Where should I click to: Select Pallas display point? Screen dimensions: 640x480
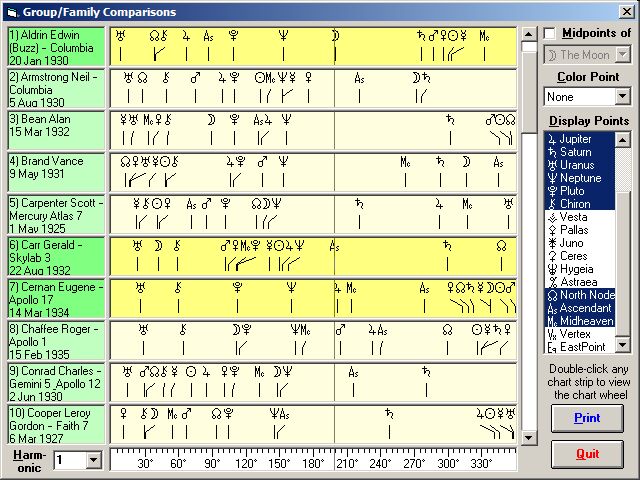click(x=580, y=230)
